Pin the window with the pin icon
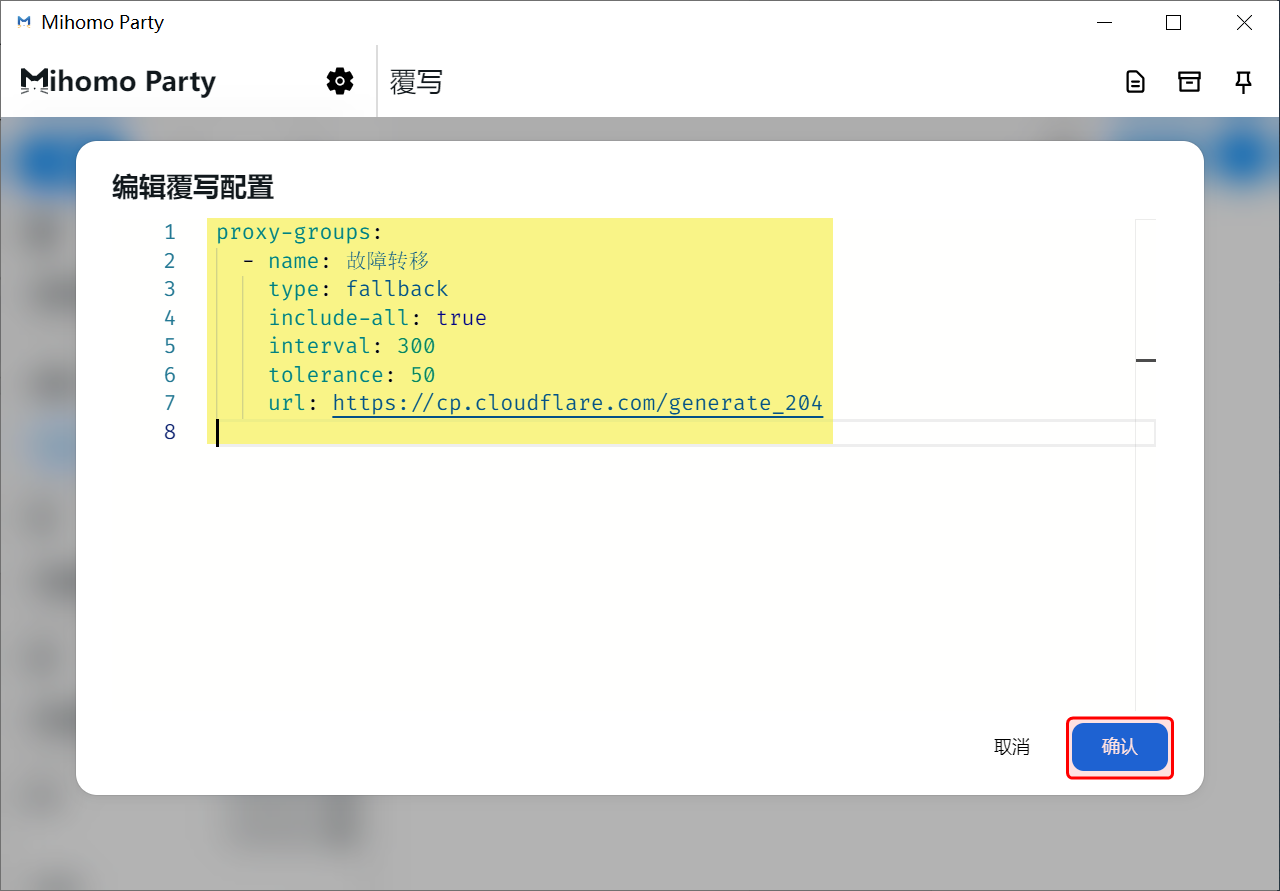 tap(1243, 82)
